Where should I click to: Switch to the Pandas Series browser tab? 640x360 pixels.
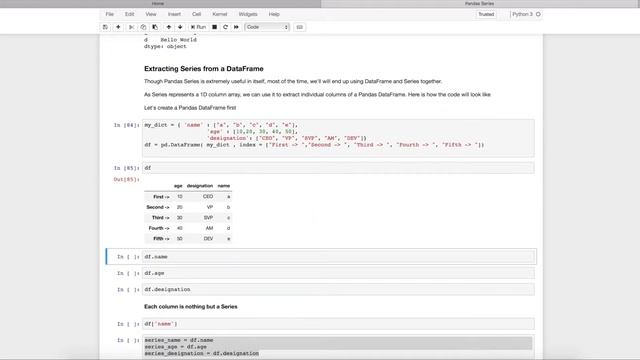(x=480, y=4)
